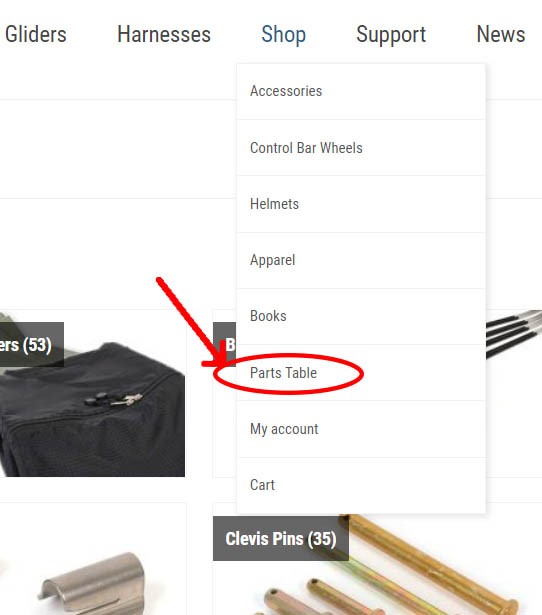Open the Support nav item

pyautogui.click(x=391, y=35)
